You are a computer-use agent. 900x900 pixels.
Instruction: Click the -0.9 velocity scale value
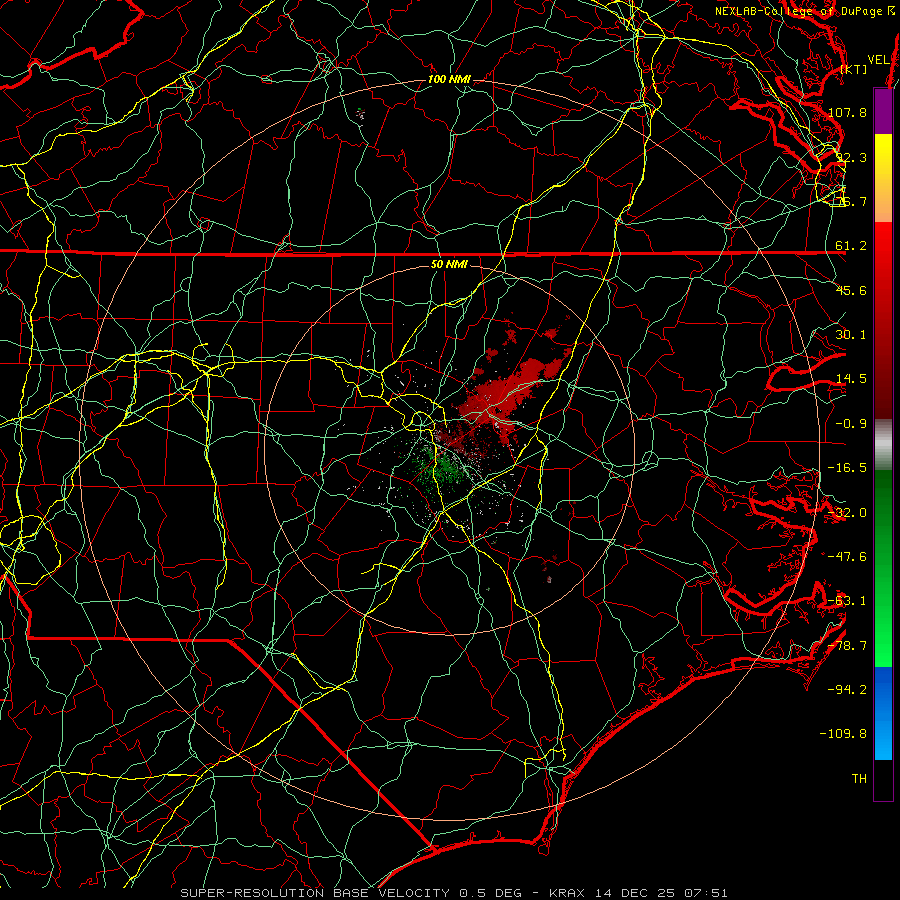(x=851, y=424)
